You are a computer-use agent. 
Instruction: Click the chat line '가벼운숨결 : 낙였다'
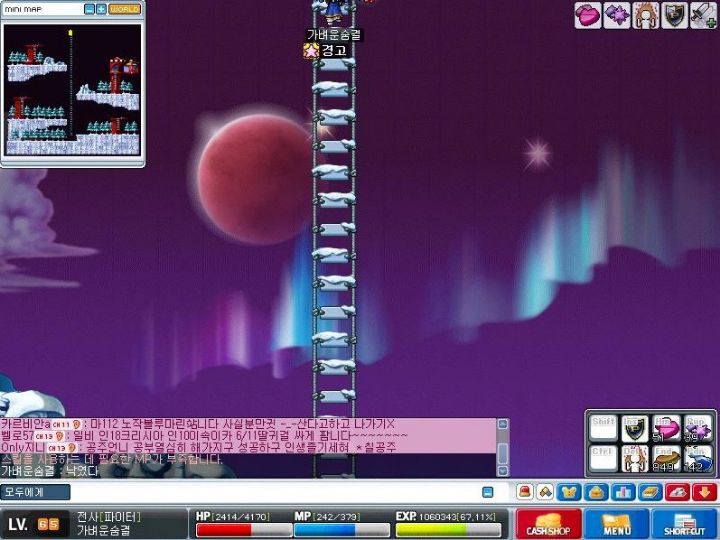pyautogui.click(x=50, y=471)
